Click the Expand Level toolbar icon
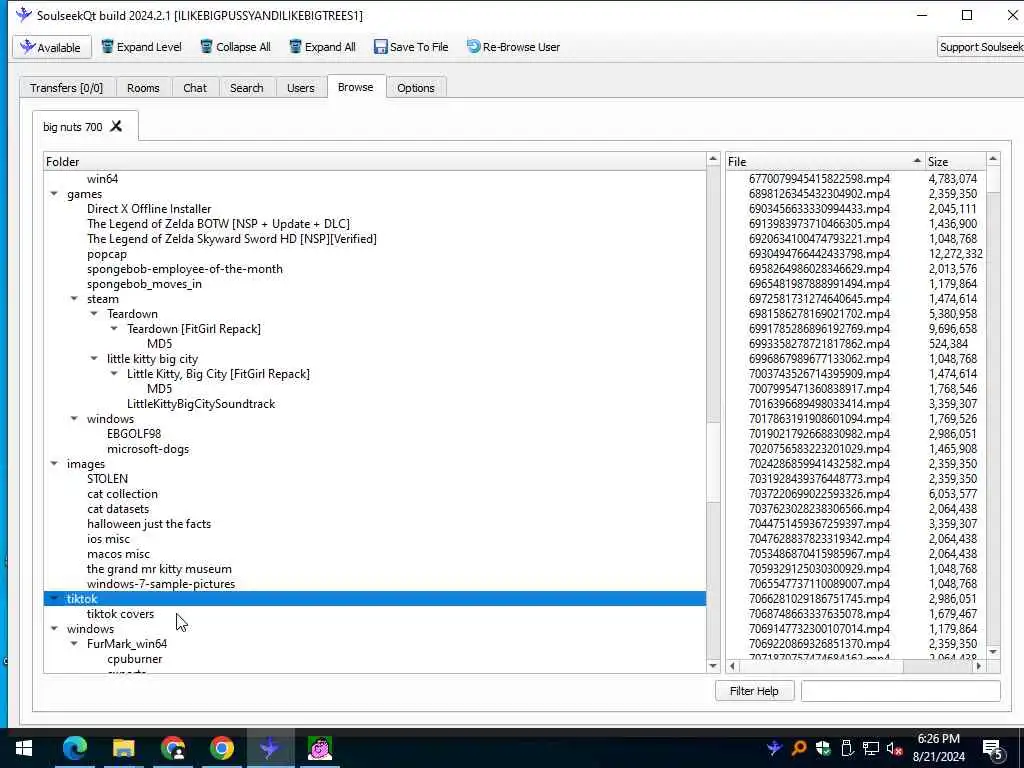 107,46
